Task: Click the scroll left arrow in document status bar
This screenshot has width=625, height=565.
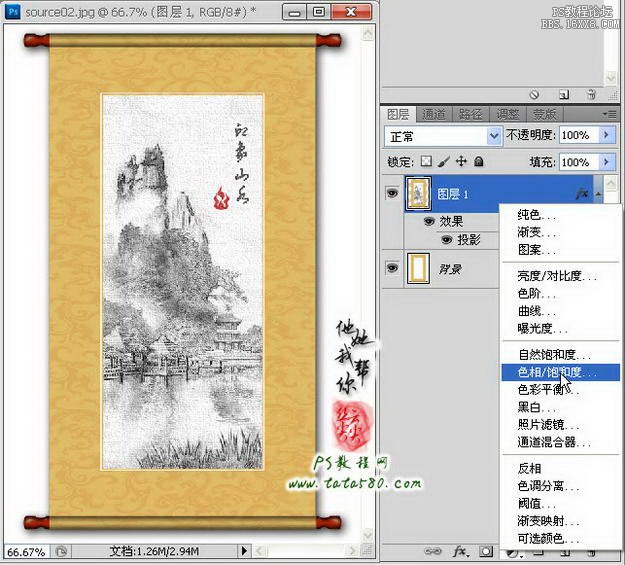Action: [259, 551]
